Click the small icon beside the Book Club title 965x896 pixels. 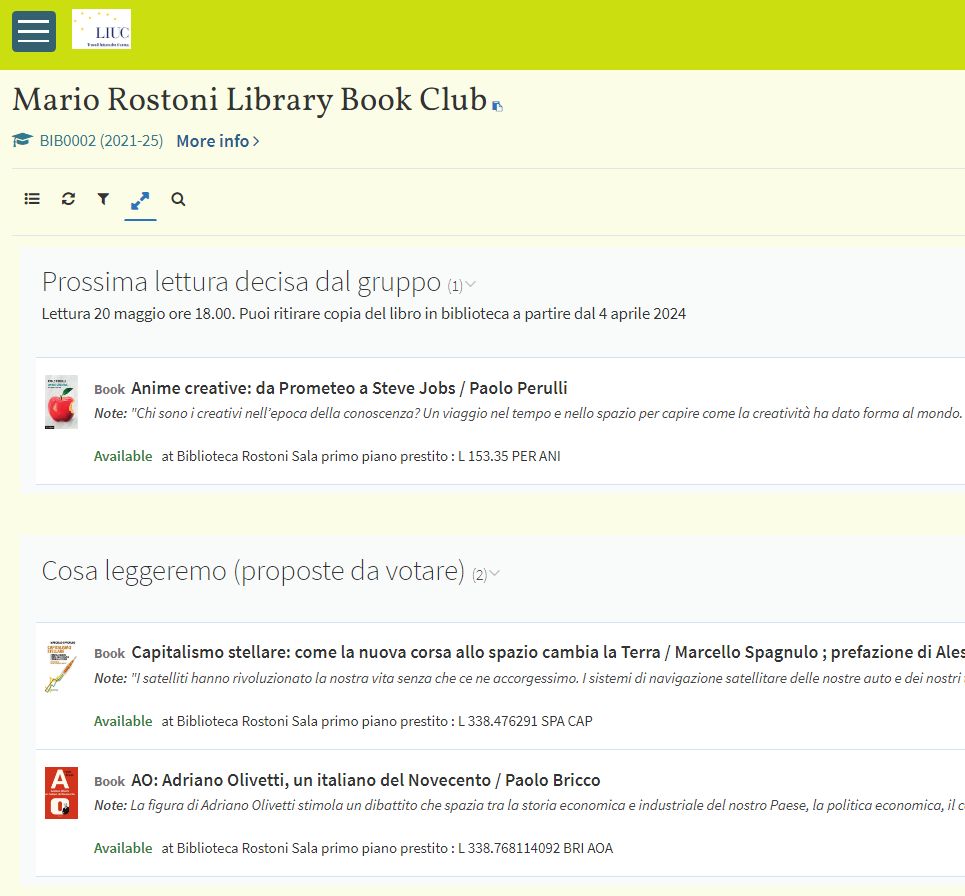pyautogui.click(x=498, y=106)
